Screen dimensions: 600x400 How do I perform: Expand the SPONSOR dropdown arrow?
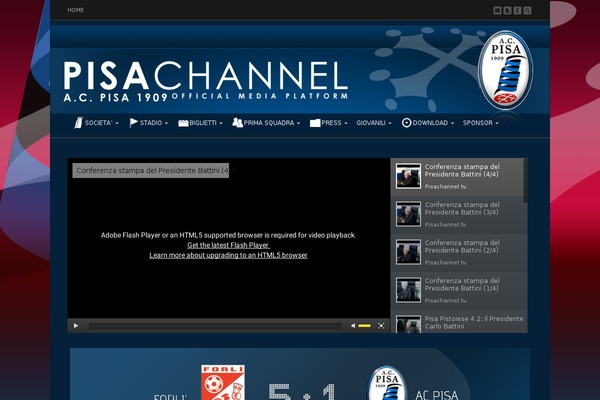pos(497,123)
